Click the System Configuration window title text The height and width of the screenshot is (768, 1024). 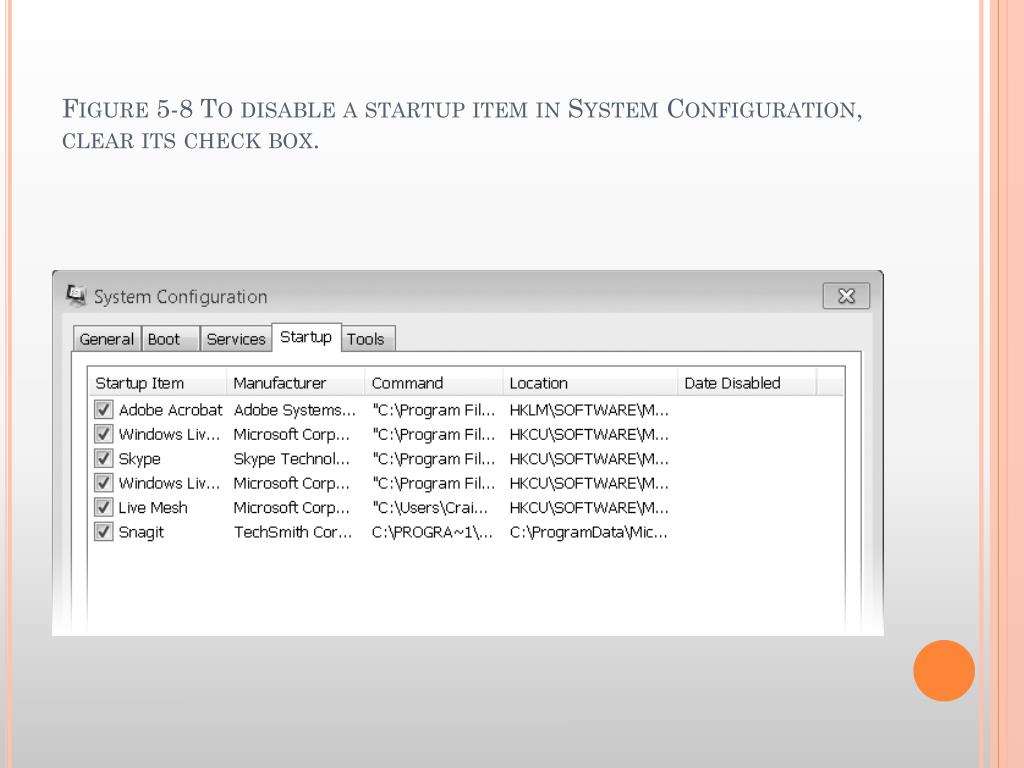[x=181, y=297]
